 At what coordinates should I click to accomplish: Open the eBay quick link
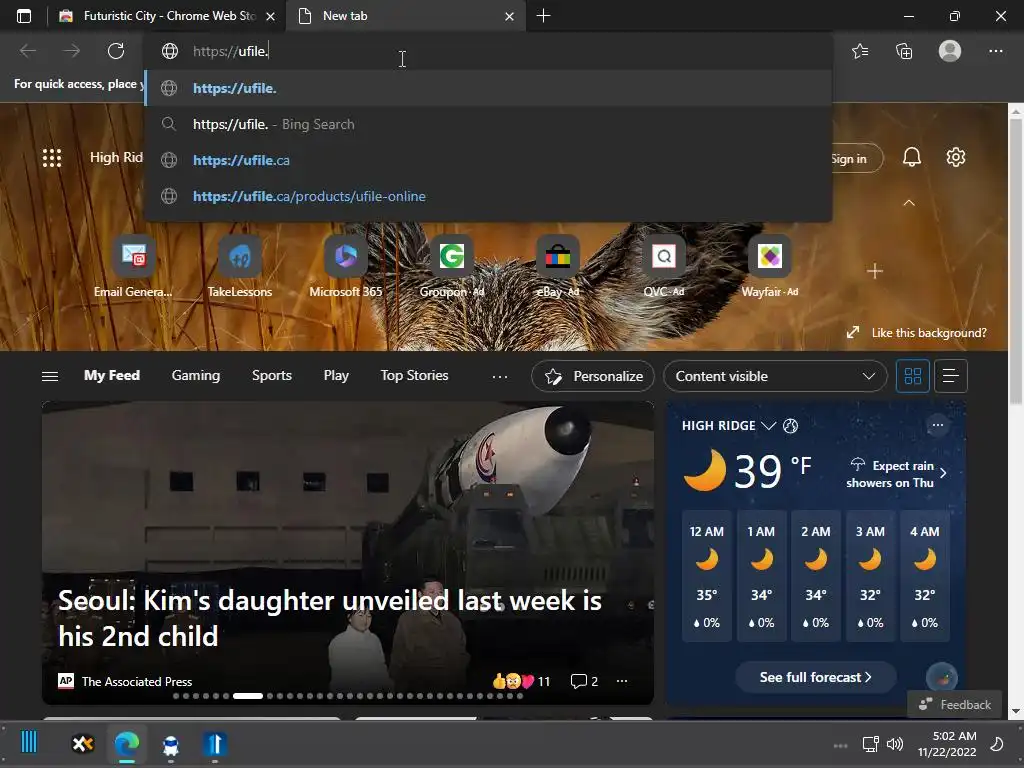pos(558,268)
